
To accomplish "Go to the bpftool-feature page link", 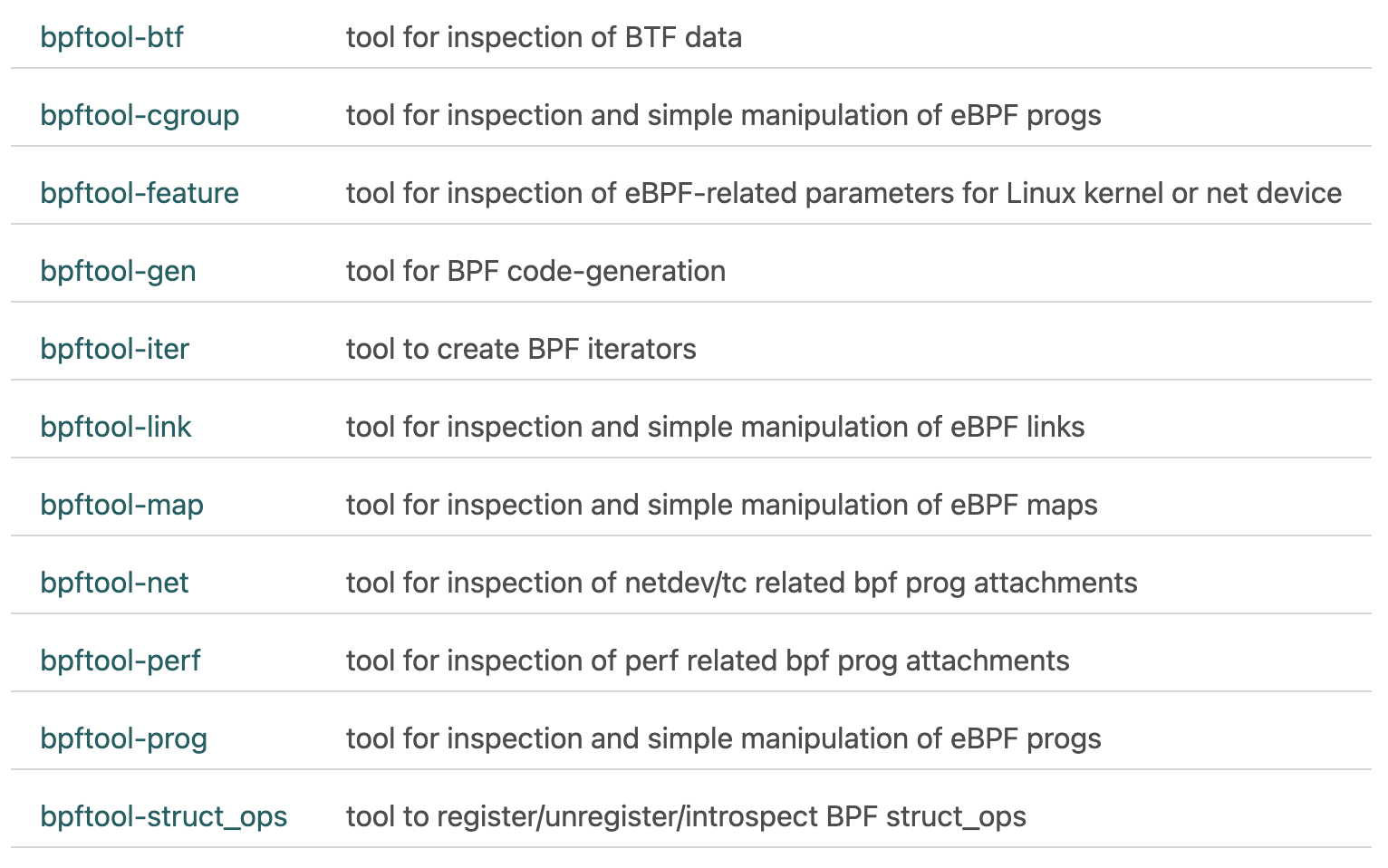I will (x=140, y=193).
